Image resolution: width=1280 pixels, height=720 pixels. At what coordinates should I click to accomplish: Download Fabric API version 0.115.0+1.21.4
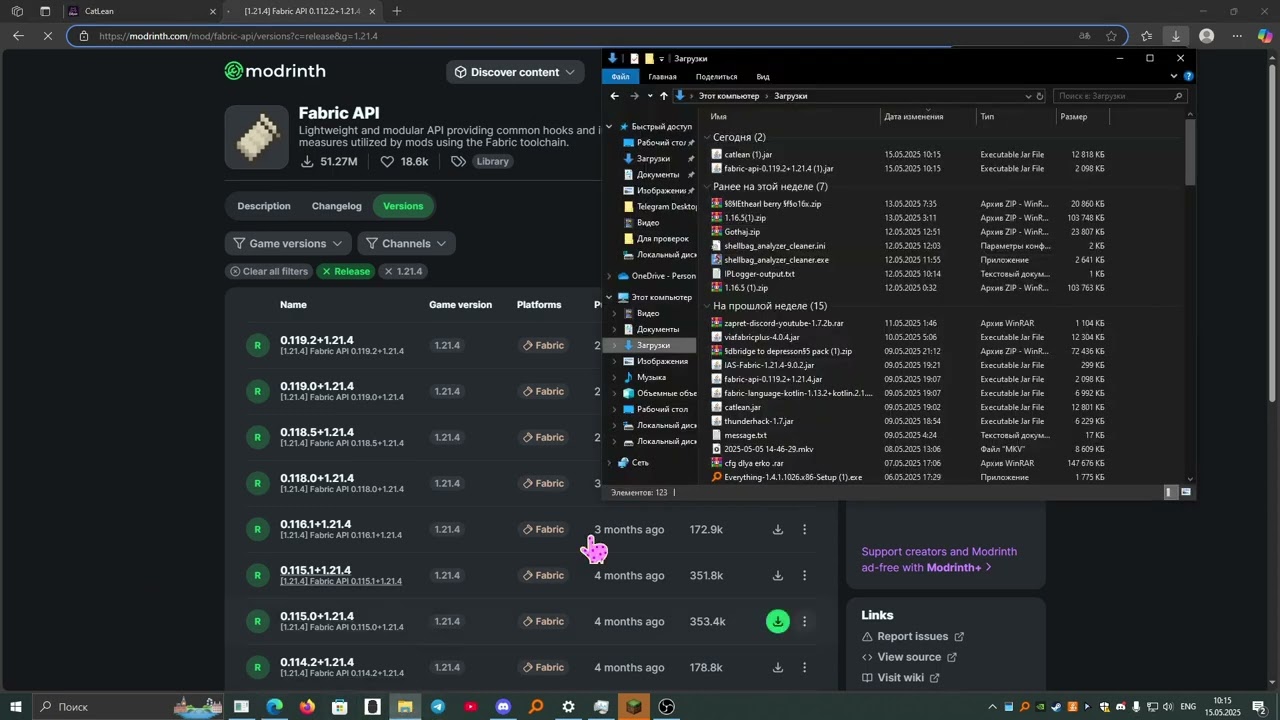coord(778,621)
